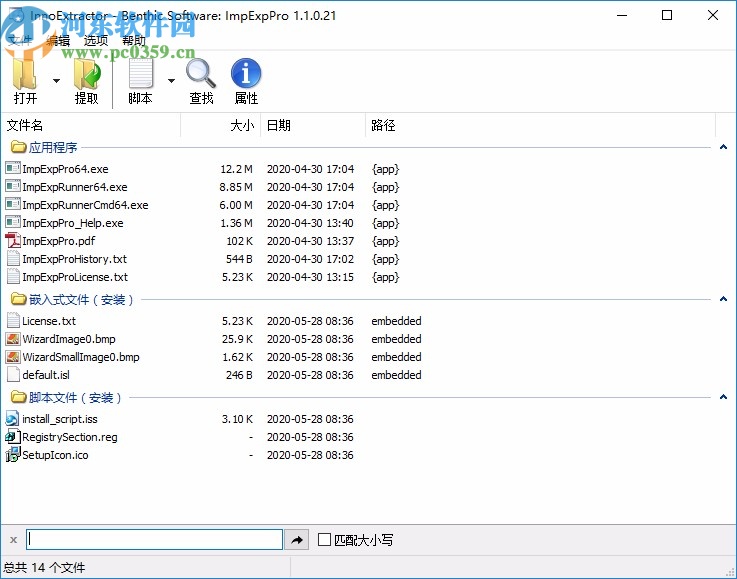
Task: Click the ImpExpRunnerCmd64.exe file icon
Action: (x=13, y=204)
